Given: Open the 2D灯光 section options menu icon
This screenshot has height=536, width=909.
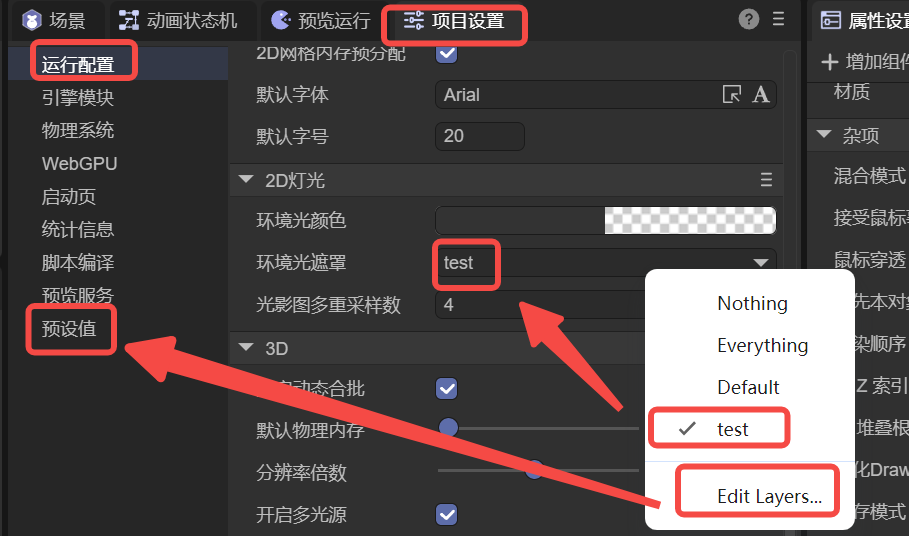Looking at the screenshot, I should tap(766, 180).
